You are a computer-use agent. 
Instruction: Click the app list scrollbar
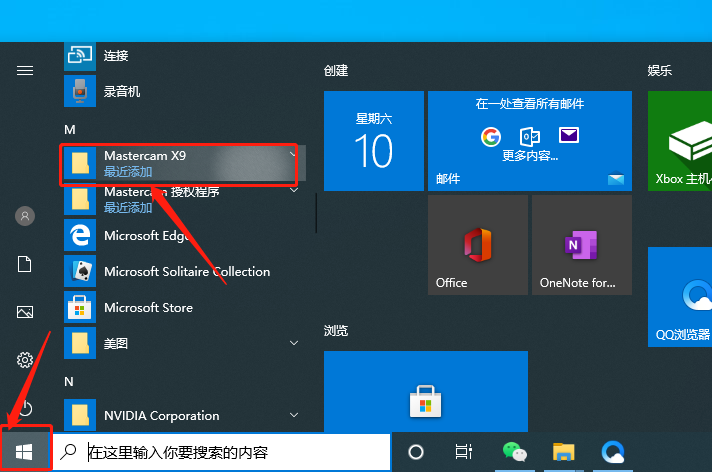coord(316,213)
